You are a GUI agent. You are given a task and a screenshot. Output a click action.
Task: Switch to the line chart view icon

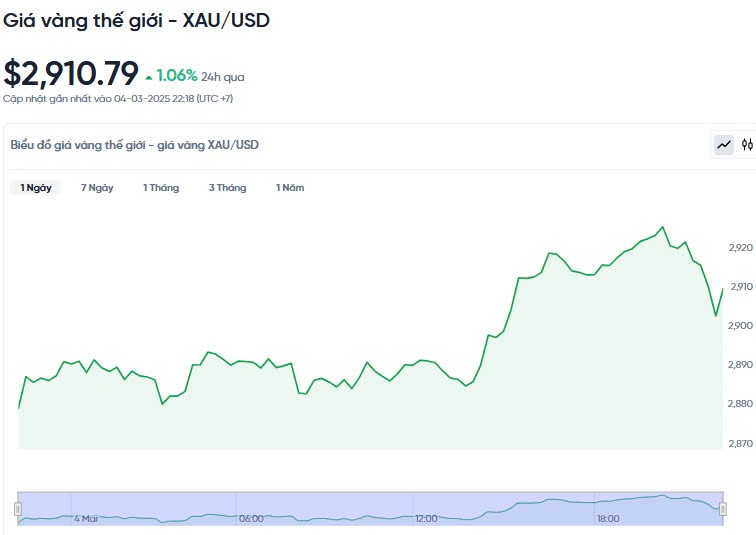(x=724, y=145)
